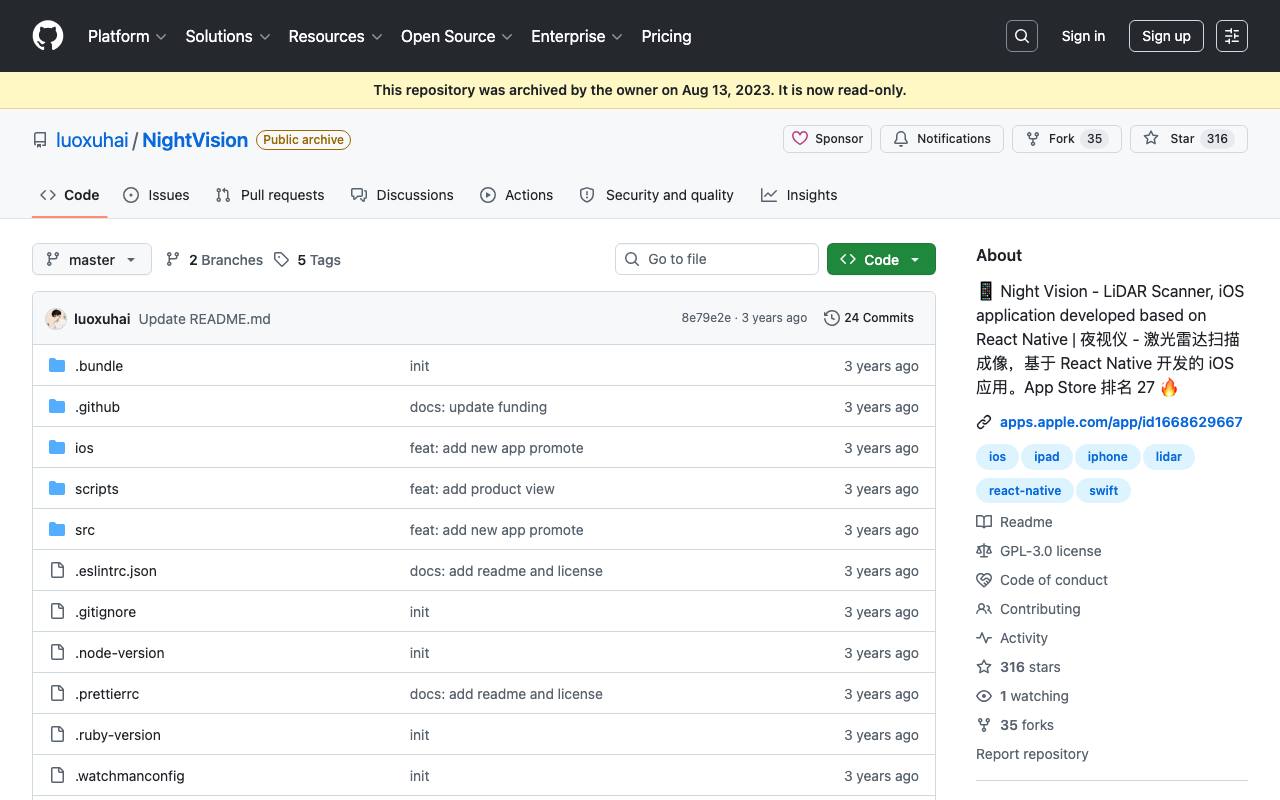Select the Code tab

(x=70, y=195)
